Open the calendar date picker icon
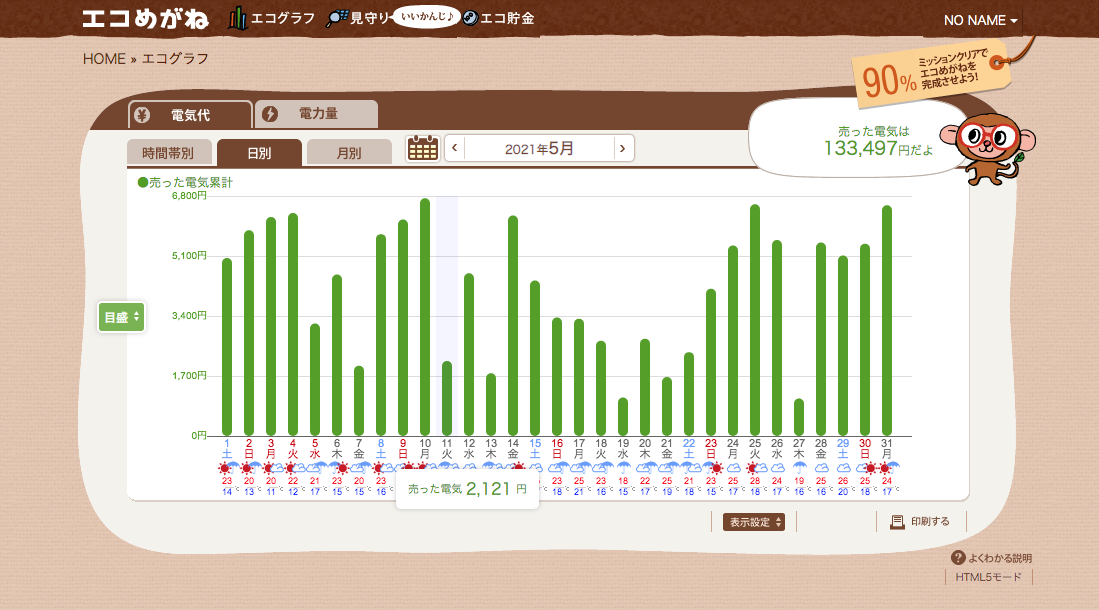Viewport: 1099px width, 610px height. click(423, 148)
